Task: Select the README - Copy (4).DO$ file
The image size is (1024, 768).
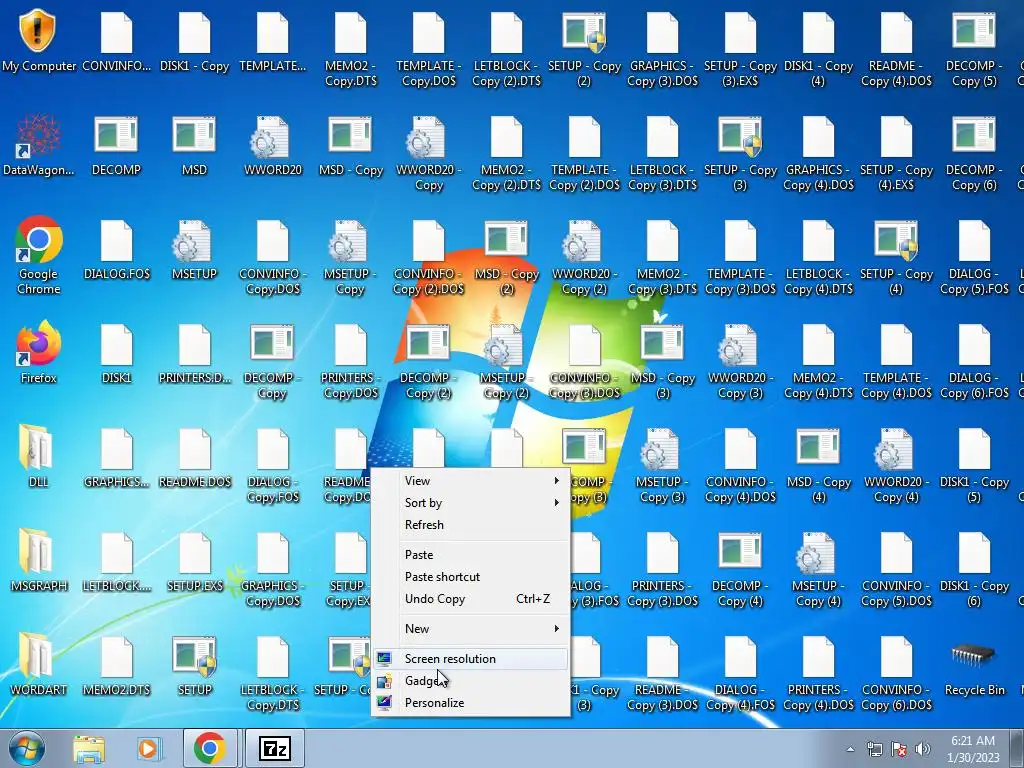Action: pyautogui.click(x=896, y=48)
